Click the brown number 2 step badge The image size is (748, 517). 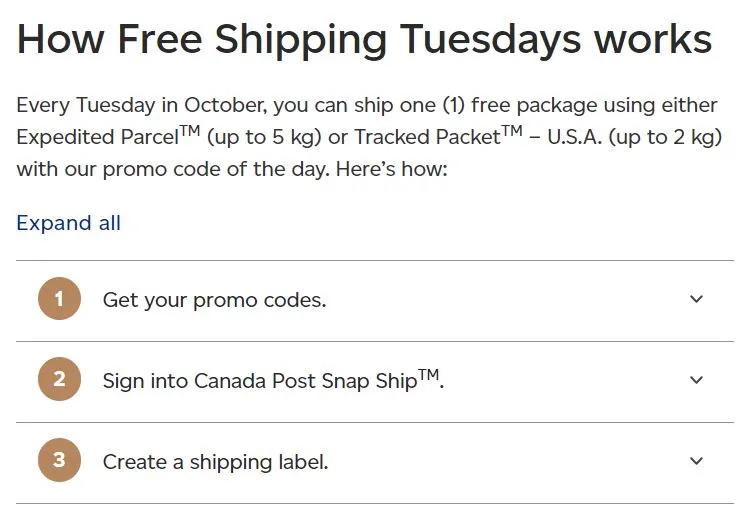click(x=59, y=379)
